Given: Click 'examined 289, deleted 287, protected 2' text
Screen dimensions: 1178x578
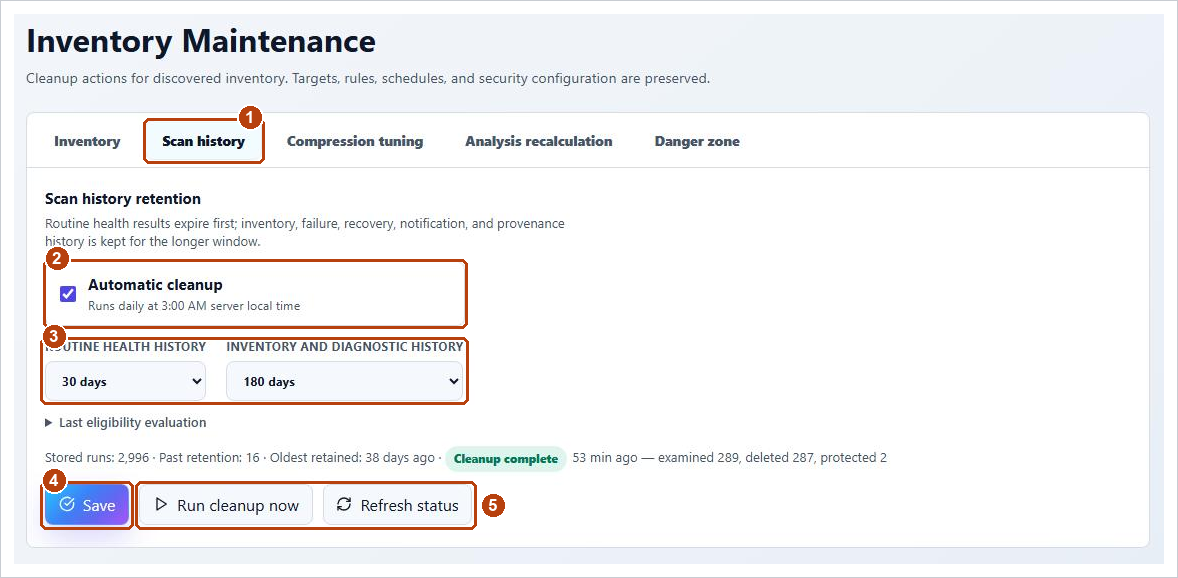Looking at the screenshot, I should (x=772, y=458).
